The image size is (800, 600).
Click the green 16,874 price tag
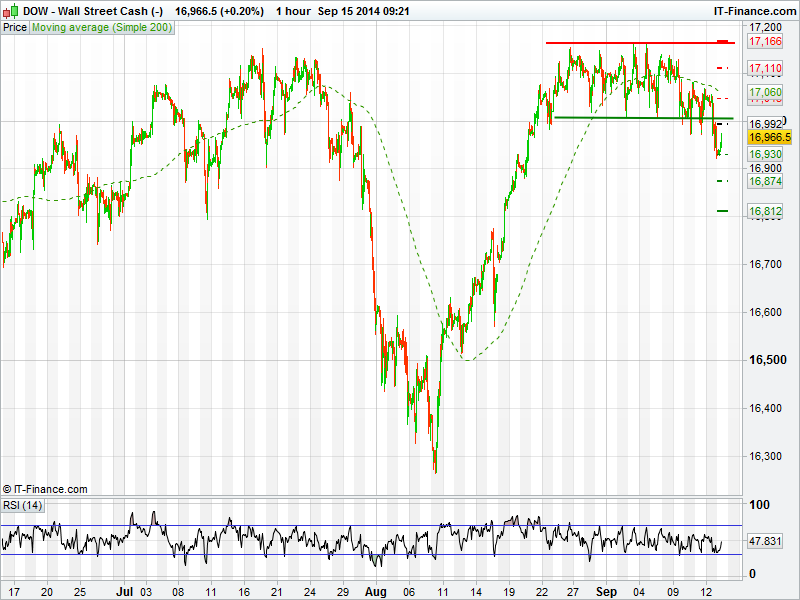pyautogui.click(x=765, y=181)
